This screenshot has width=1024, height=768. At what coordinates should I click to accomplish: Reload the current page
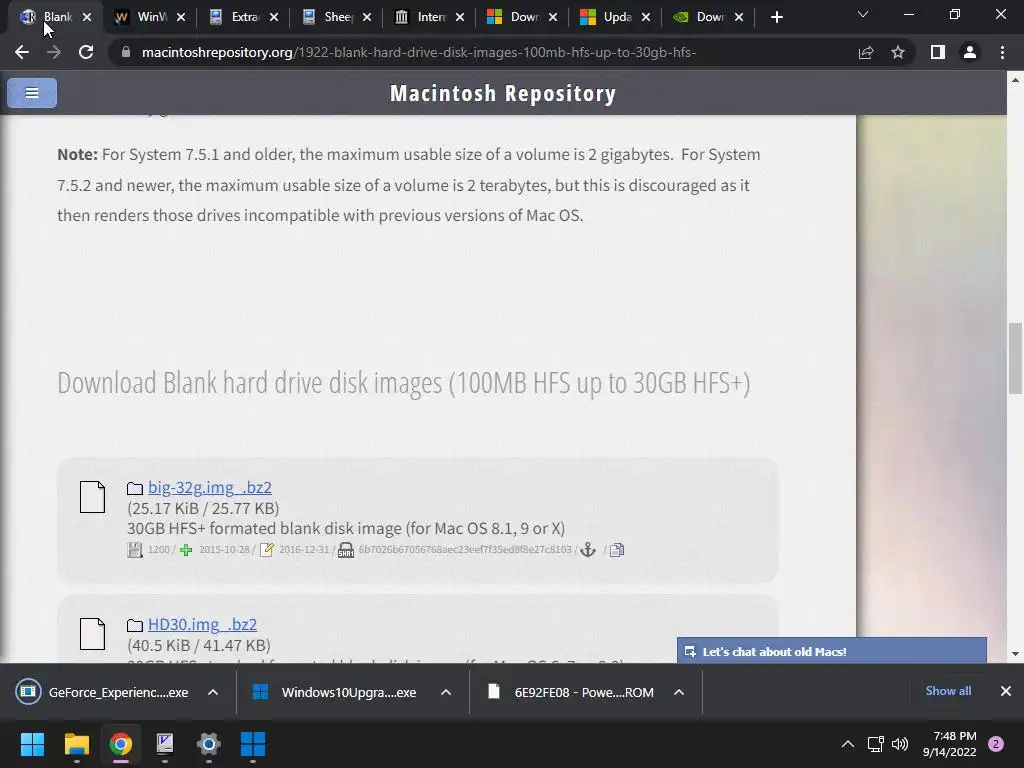(x=86, y=52)
